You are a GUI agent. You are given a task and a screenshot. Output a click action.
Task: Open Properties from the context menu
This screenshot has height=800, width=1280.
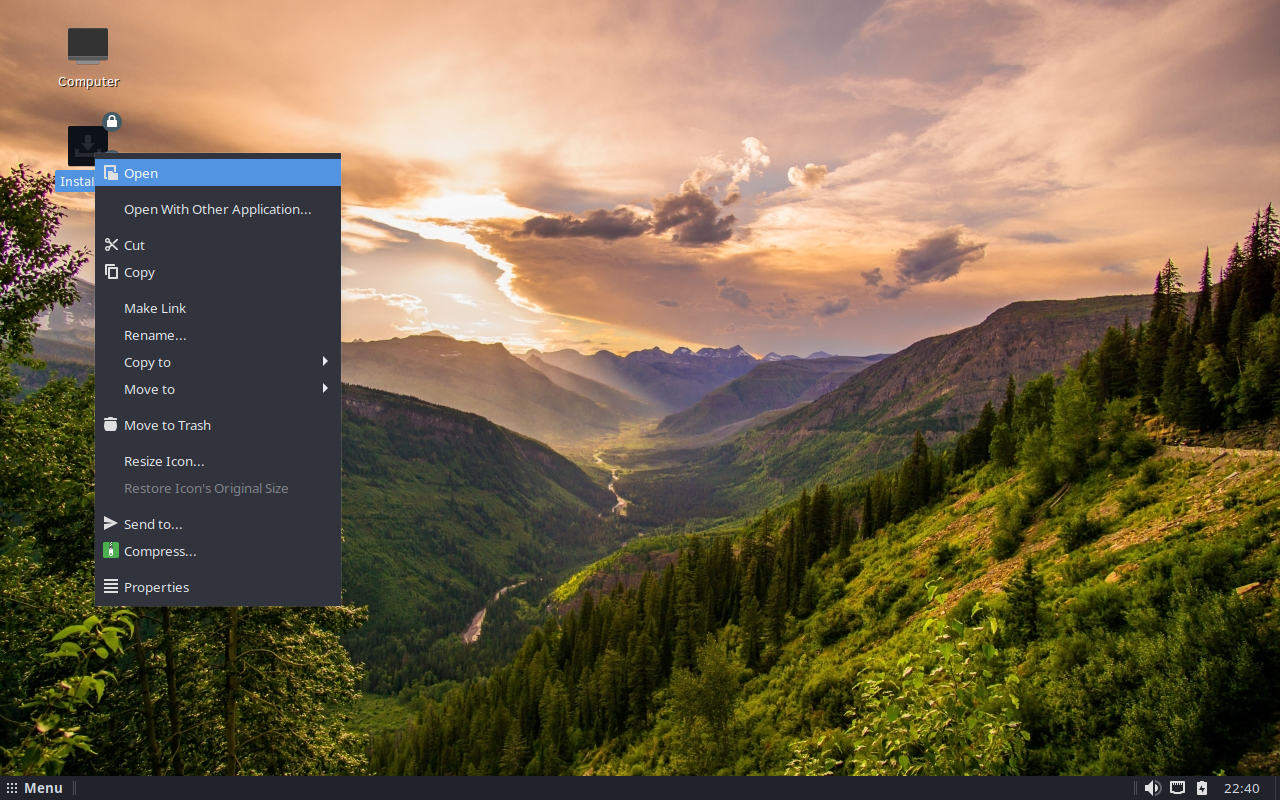point(218,587)
